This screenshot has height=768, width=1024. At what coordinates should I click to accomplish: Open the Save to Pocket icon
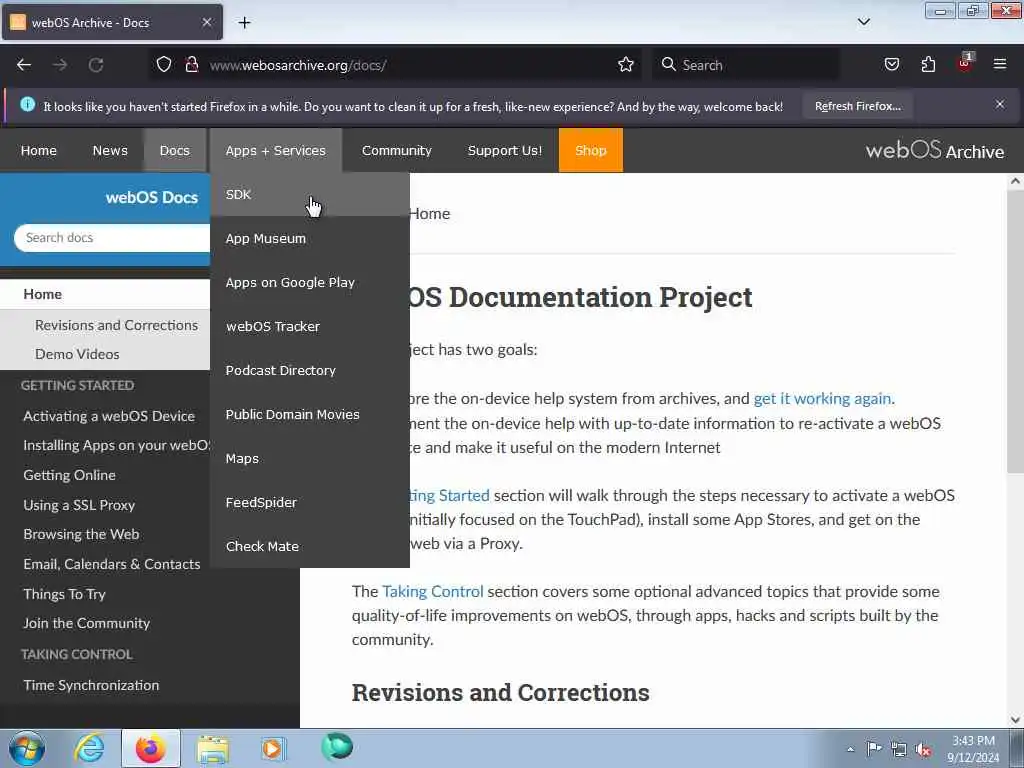click(891, 64)
